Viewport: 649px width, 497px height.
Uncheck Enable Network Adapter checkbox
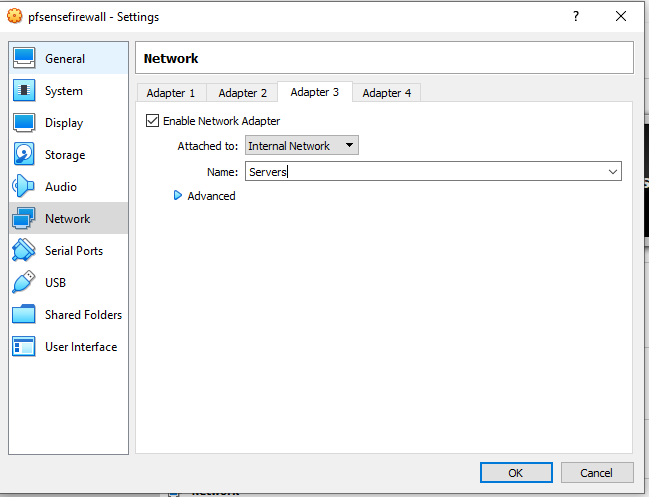point(152,121)
